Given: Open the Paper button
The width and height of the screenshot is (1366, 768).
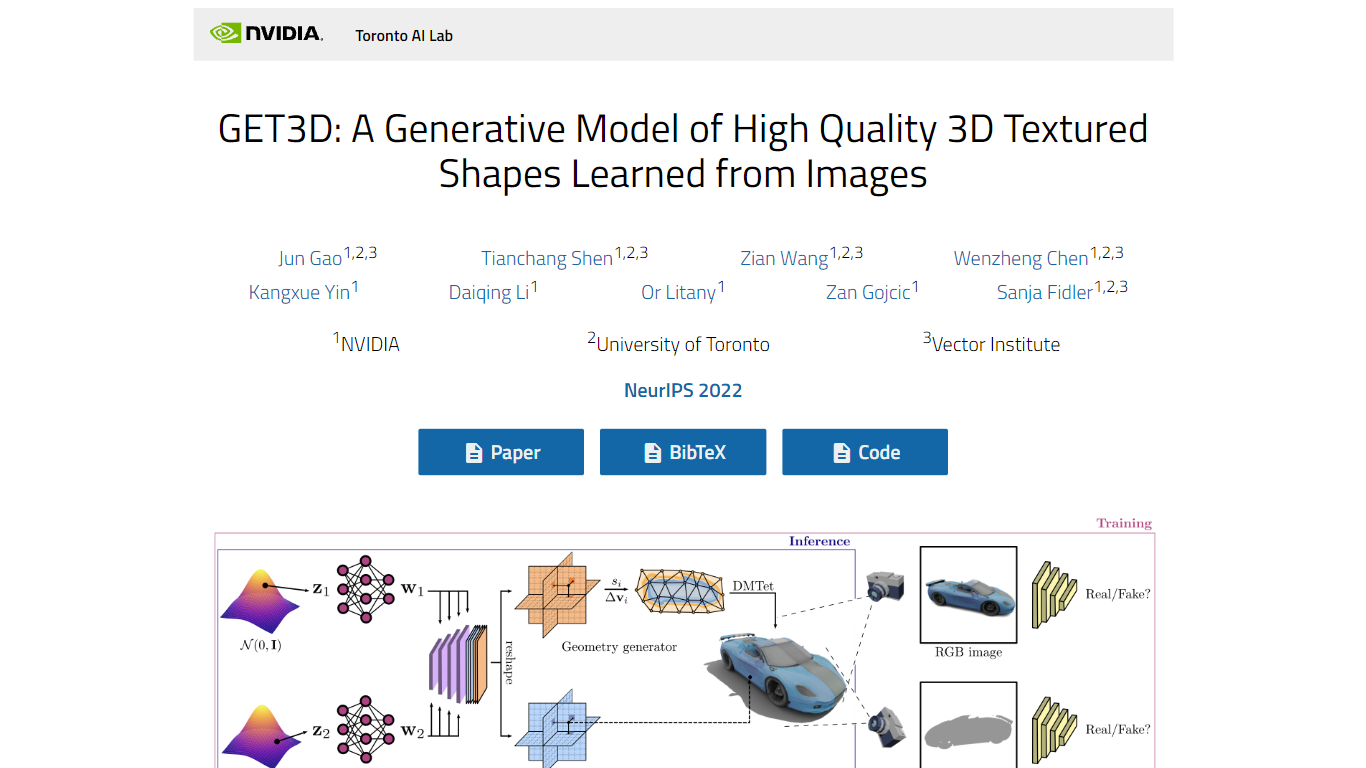Looking at the screenshot, I should [500, 451].
